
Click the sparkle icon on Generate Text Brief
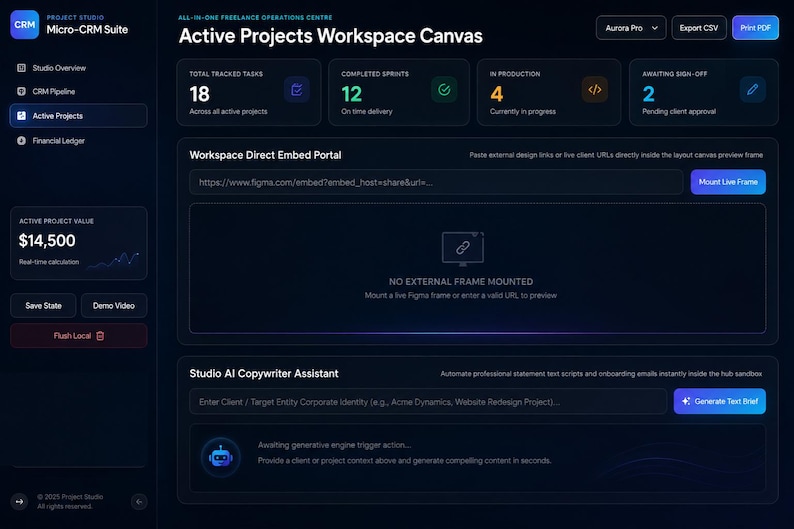point(686,401)
